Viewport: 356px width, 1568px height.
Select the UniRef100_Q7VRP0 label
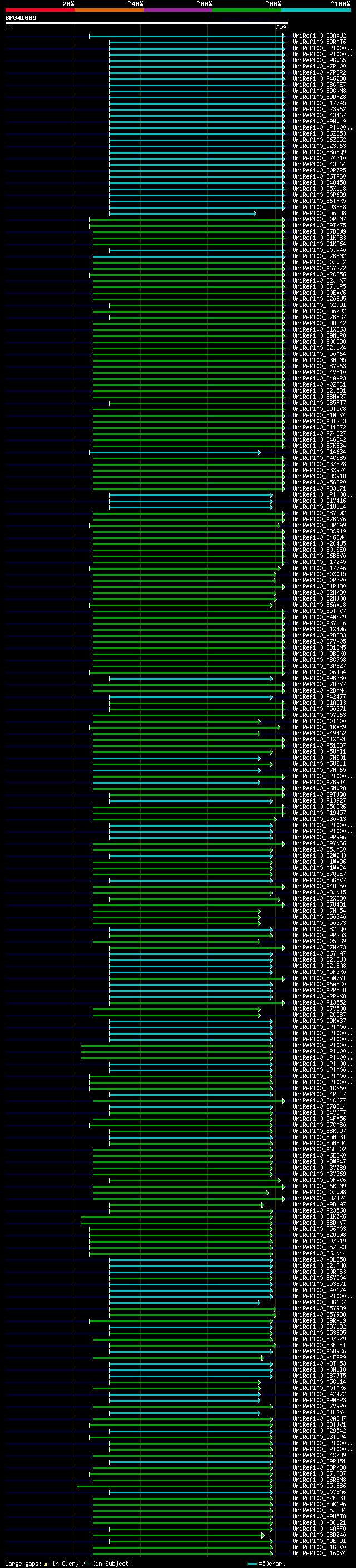point(319,1406)
